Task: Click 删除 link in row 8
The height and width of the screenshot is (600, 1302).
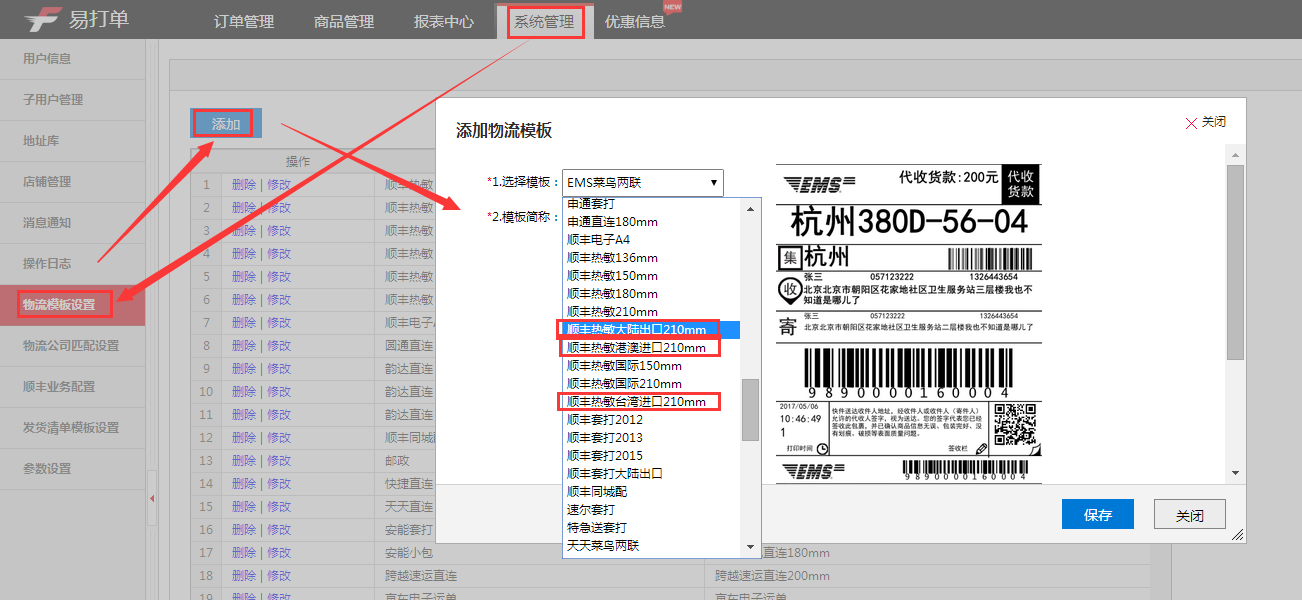Action: tap(244, 346)
